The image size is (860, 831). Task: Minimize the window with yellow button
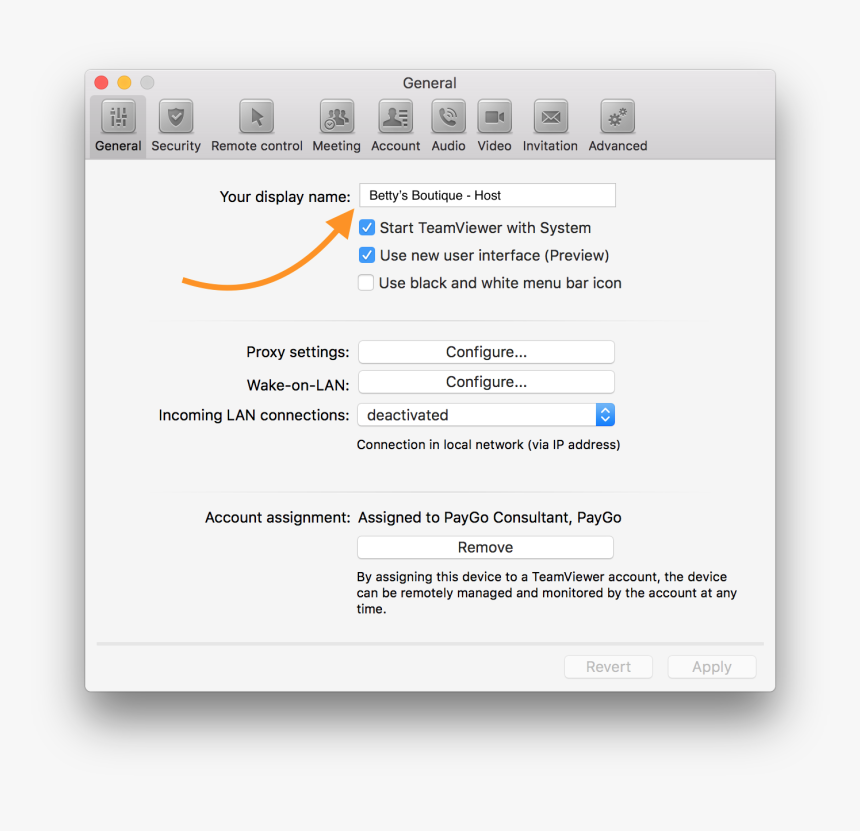click(125, 82)
